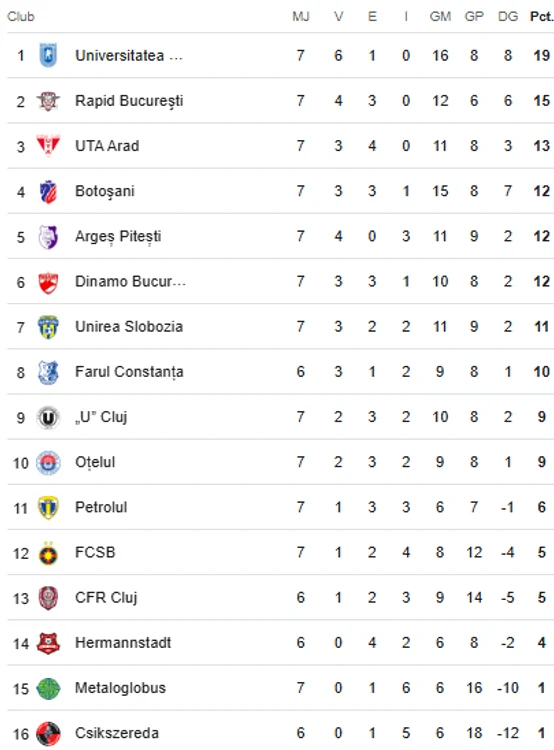Click the Universitatea club crest icon

pyautogui.click(x=48, y=55)
